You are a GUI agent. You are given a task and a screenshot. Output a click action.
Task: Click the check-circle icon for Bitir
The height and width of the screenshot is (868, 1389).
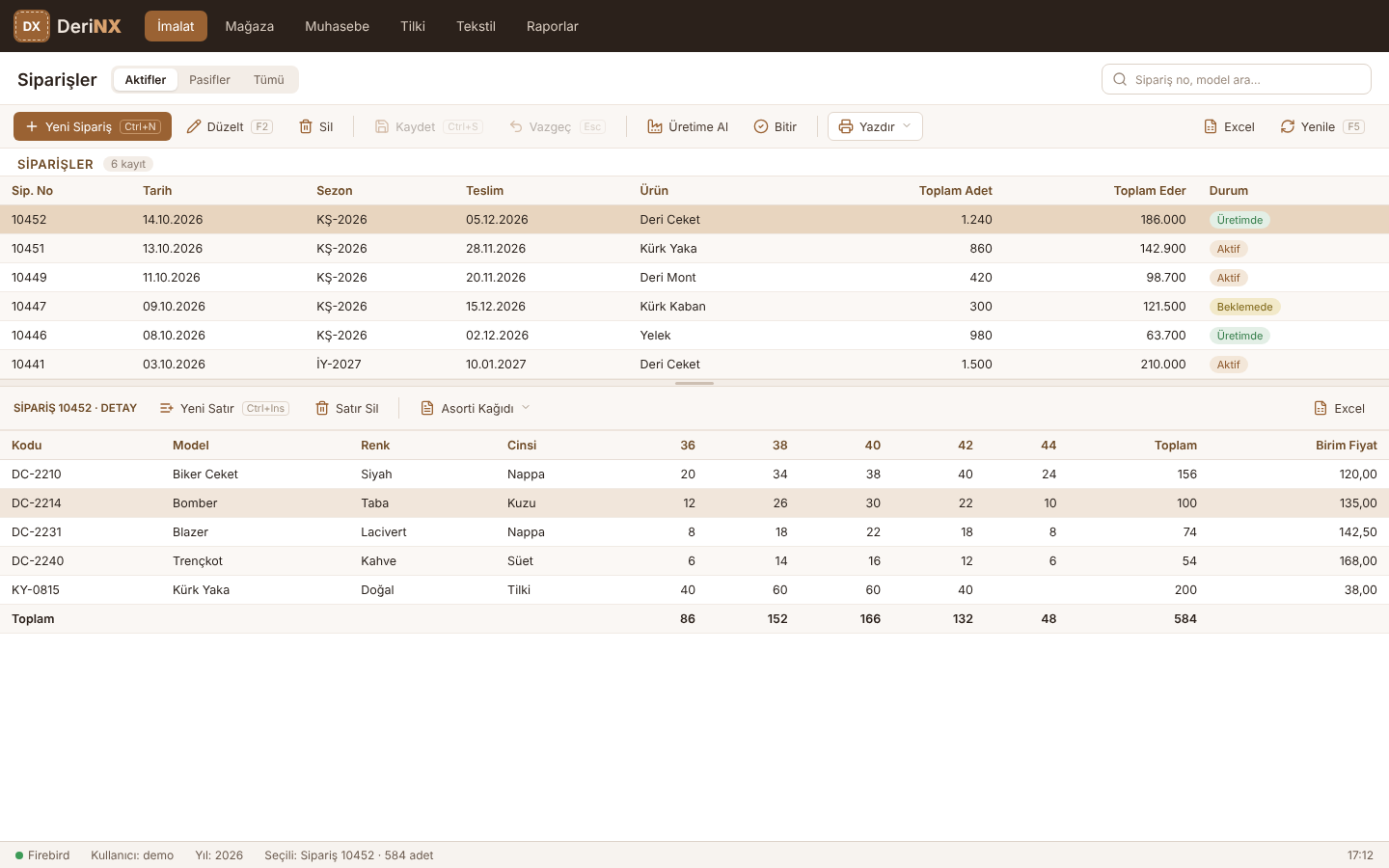(761, 126)
